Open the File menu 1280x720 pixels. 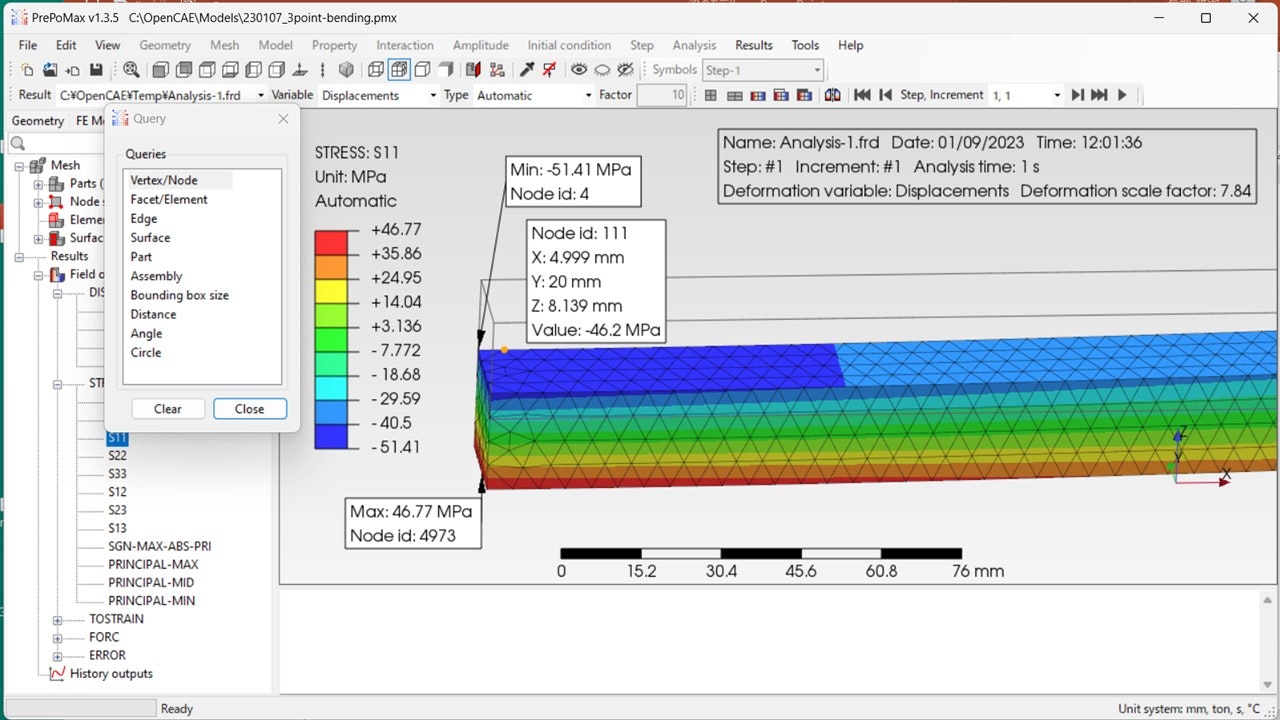click(28, 45)
